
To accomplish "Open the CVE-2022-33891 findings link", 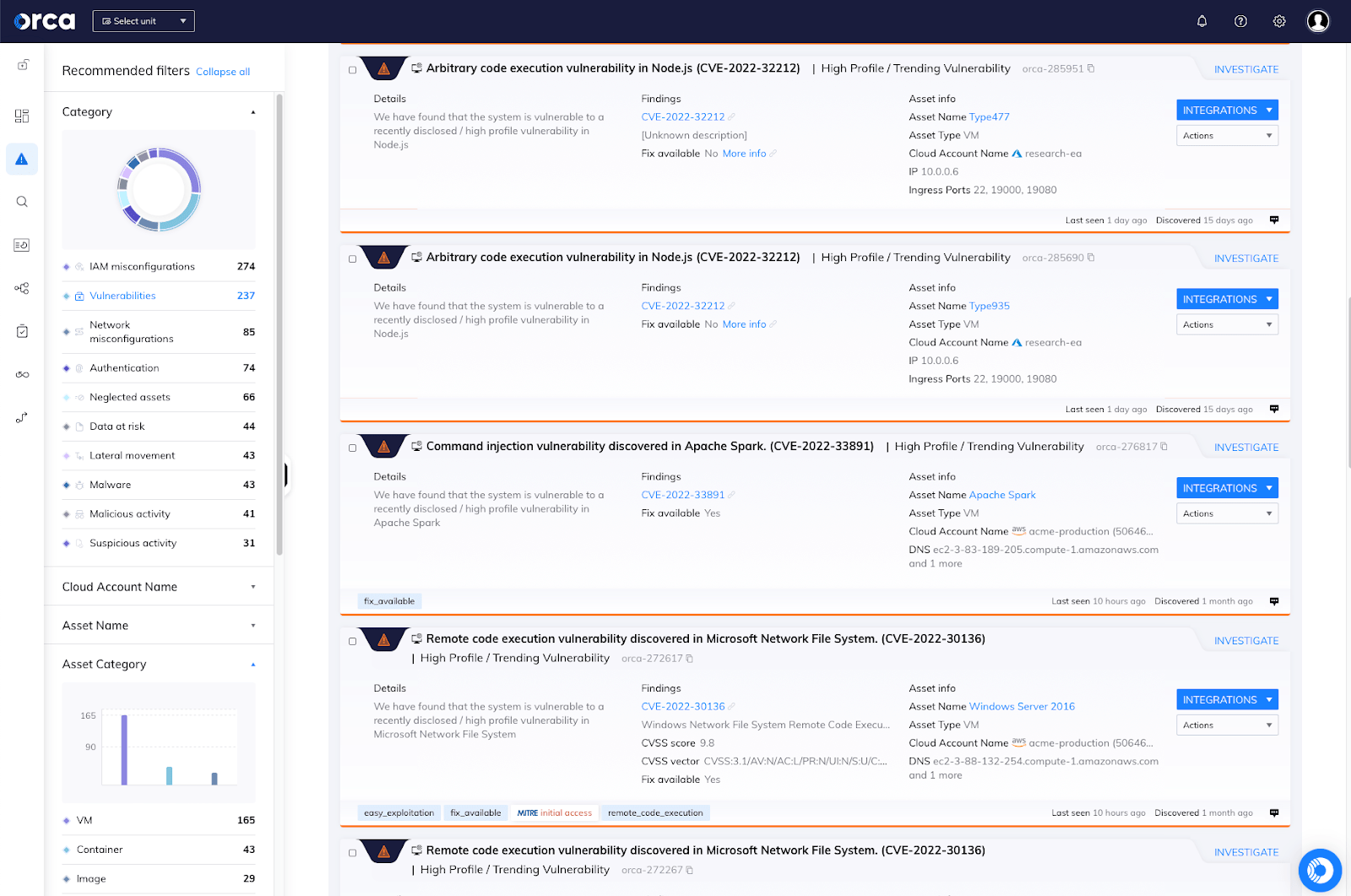I will coord(682,494).
